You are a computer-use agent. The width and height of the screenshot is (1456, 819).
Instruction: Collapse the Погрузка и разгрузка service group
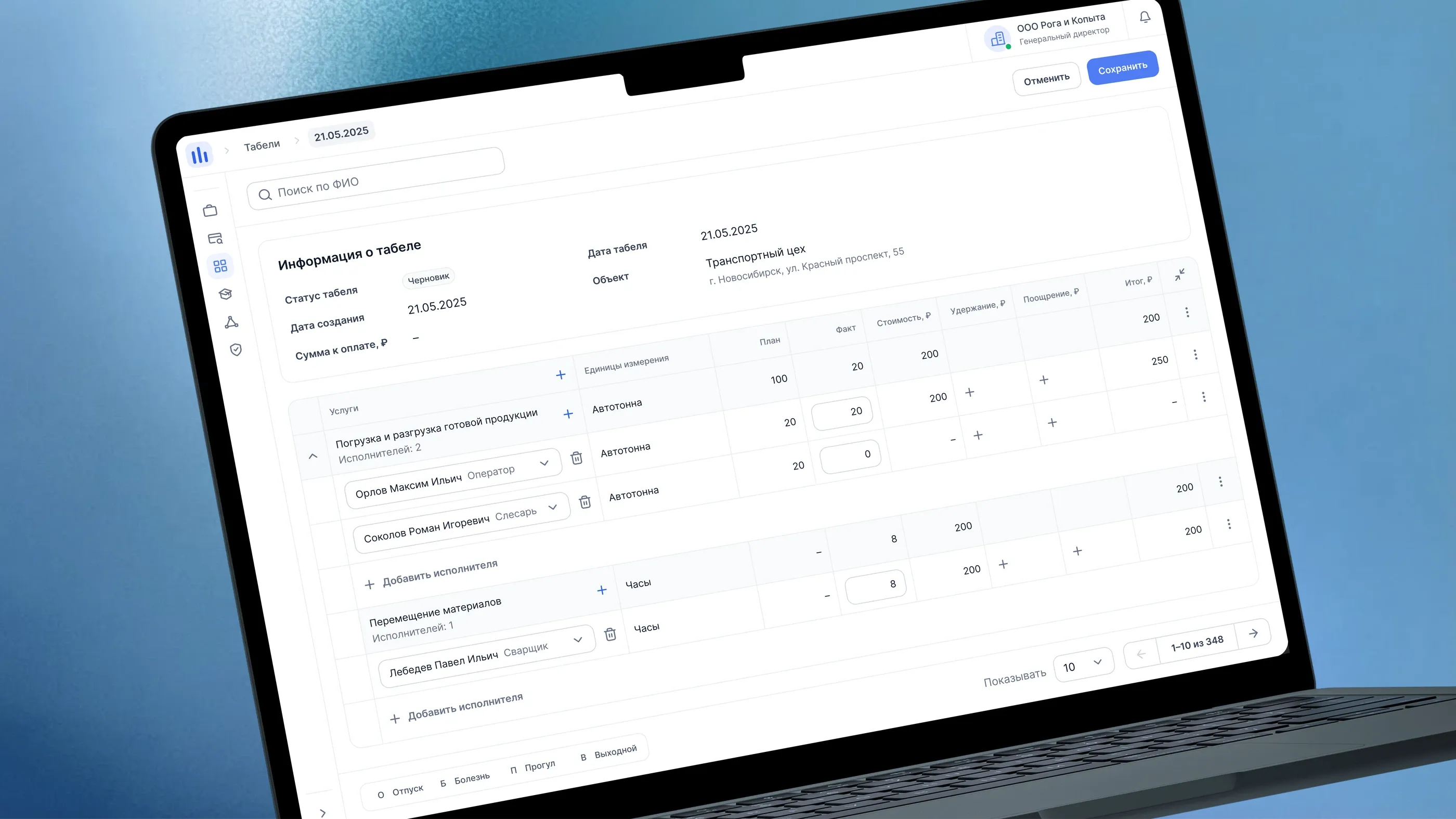[313, 456]
